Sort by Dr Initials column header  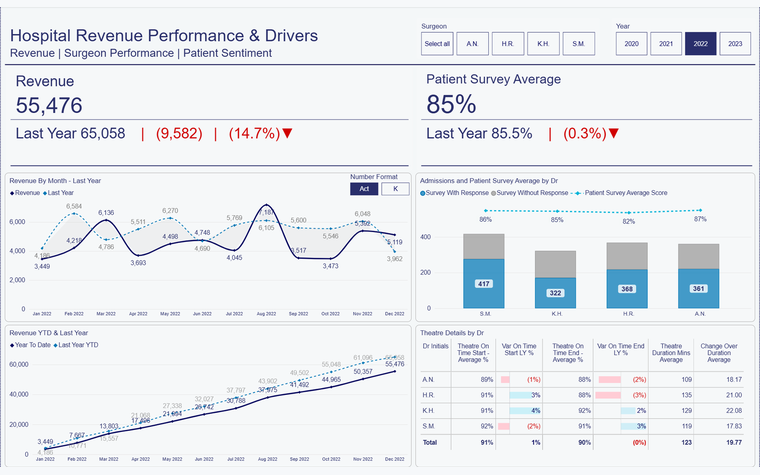[435, 346]
